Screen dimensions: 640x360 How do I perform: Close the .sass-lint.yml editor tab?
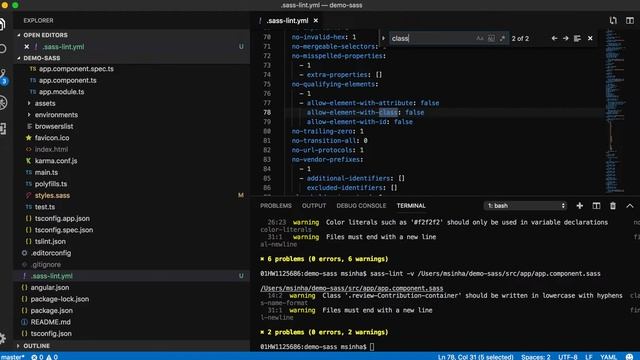(x=316, y=20)
